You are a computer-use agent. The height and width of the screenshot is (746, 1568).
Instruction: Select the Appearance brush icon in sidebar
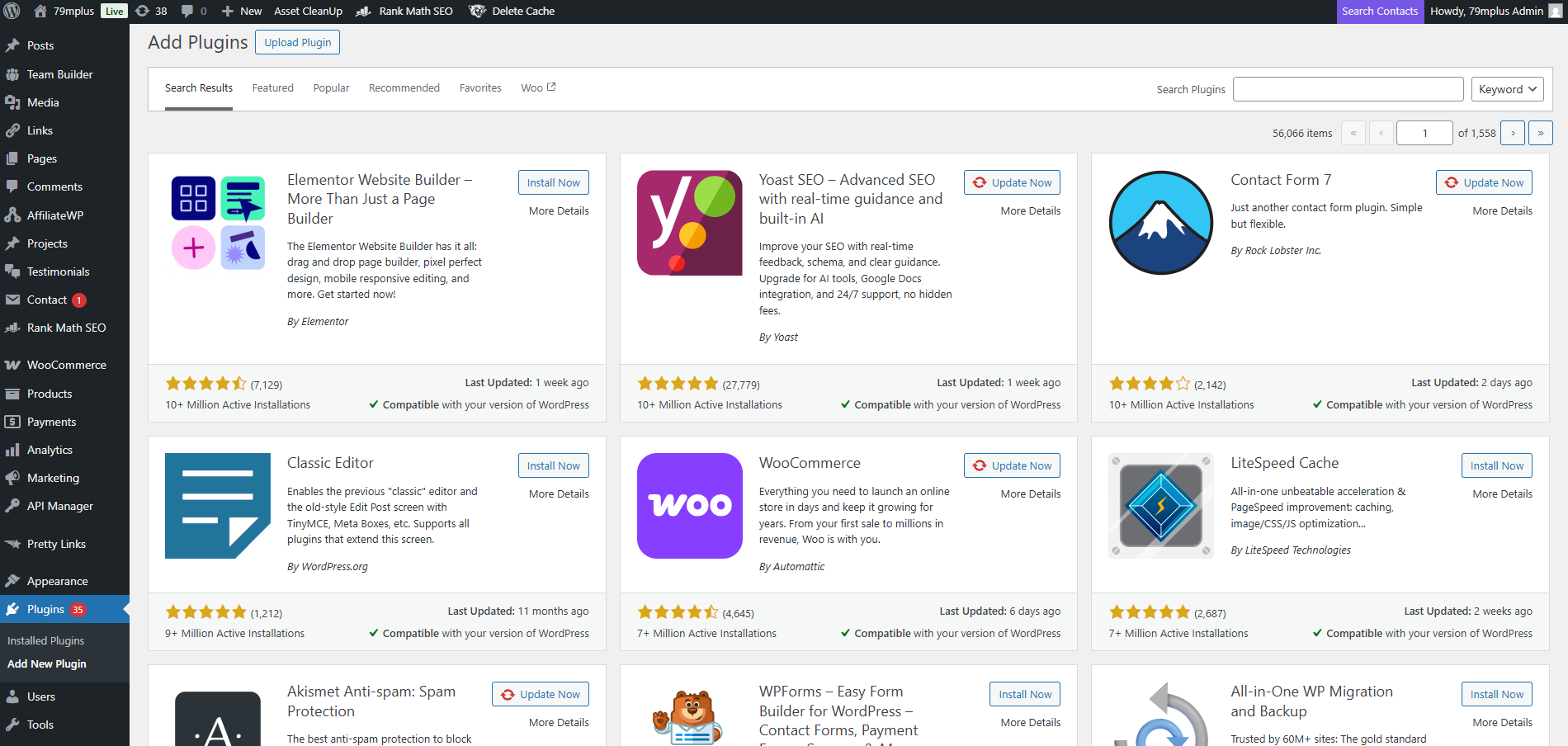(x=13, y=580)
